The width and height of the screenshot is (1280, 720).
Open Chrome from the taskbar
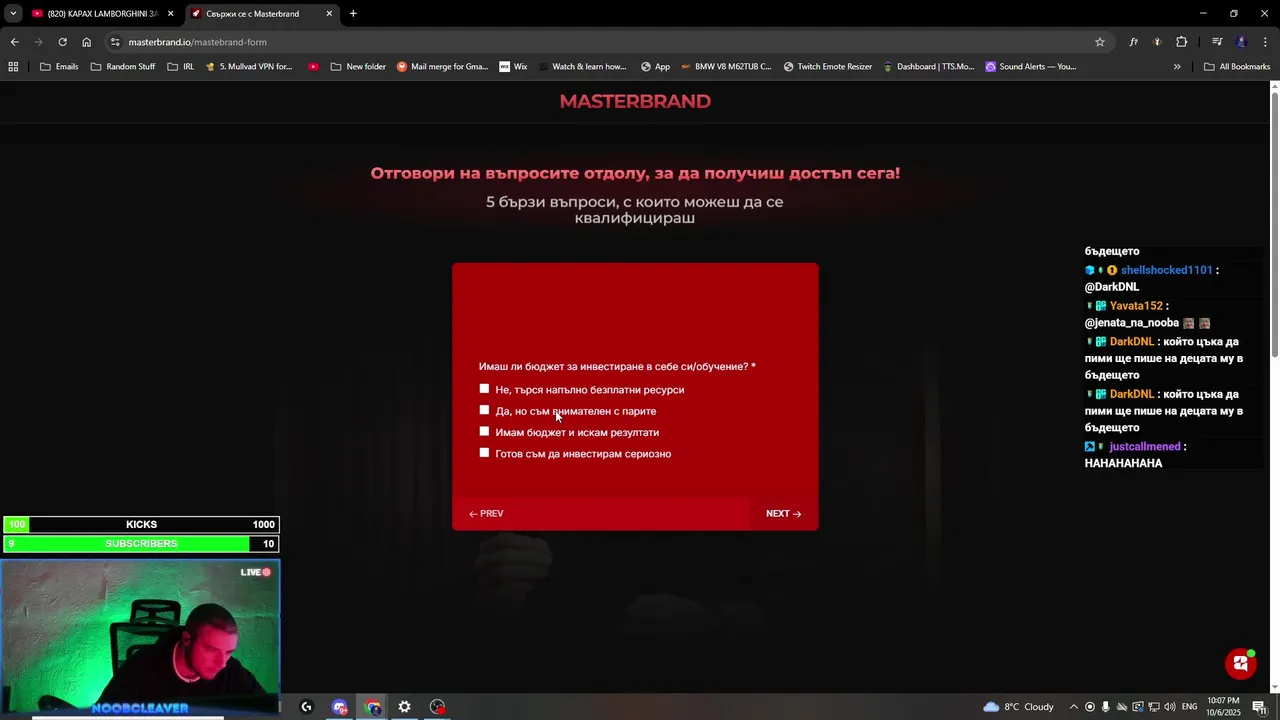pyautogui.click(x=373, y=707)
